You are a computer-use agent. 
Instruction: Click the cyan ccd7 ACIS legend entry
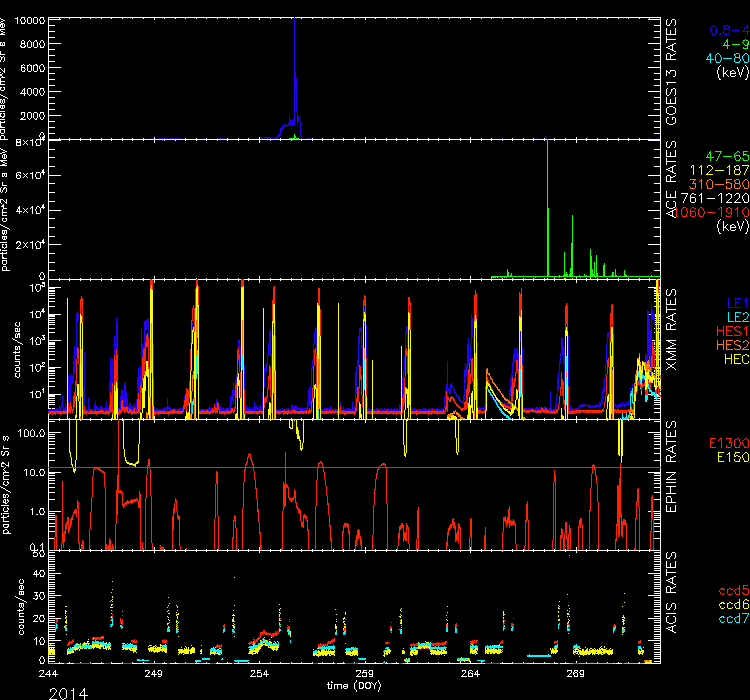pyautogui.click(x=728, y=619)
